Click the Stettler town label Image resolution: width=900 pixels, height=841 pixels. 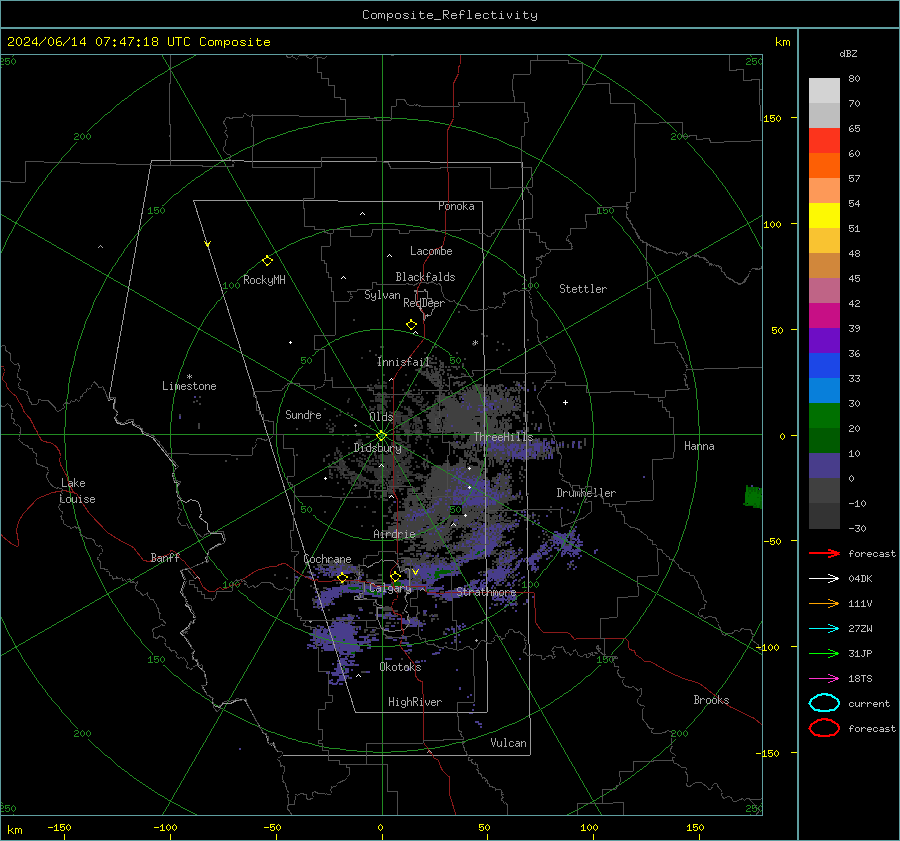coord(583,289)
